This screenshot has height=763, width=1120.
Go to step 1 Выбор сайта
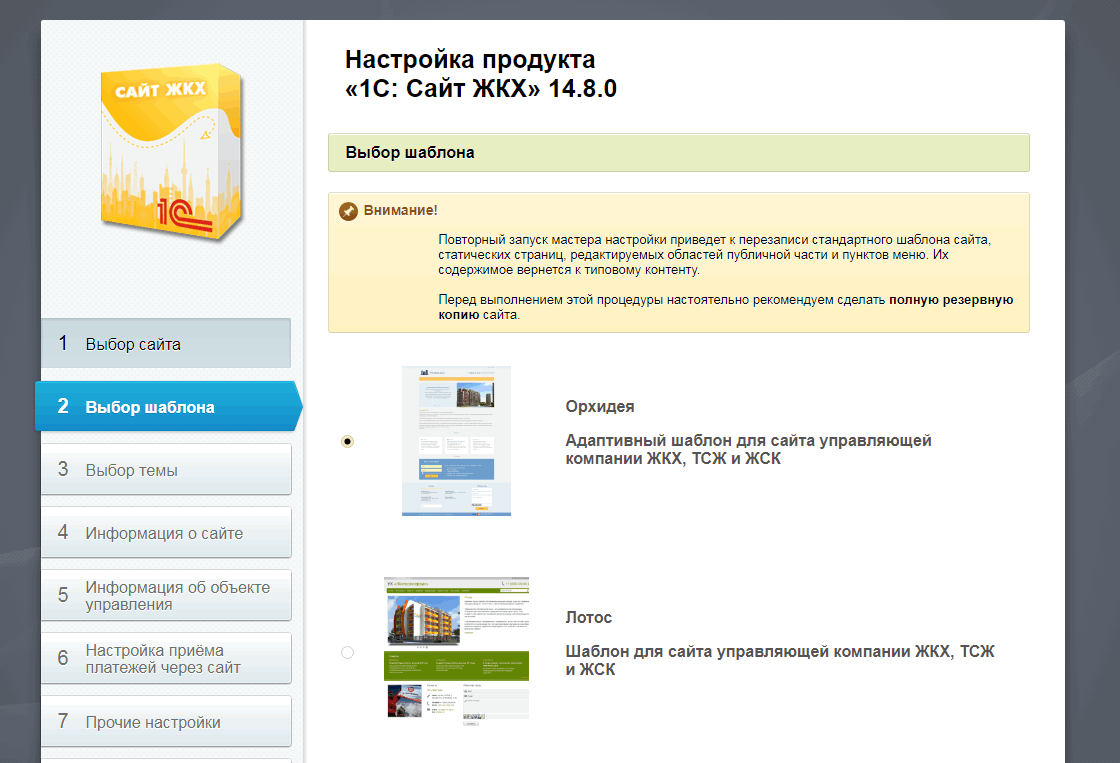[166, 344]
